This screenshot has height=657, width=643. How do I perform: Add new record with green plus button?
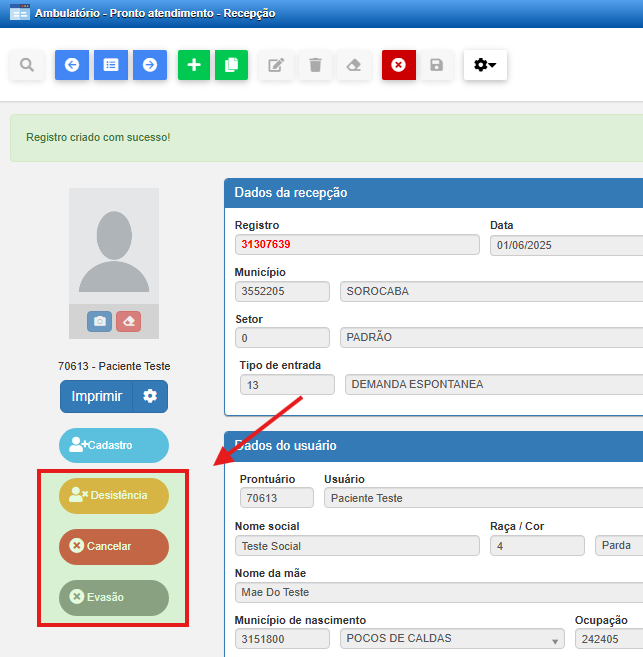click(194, 65)
